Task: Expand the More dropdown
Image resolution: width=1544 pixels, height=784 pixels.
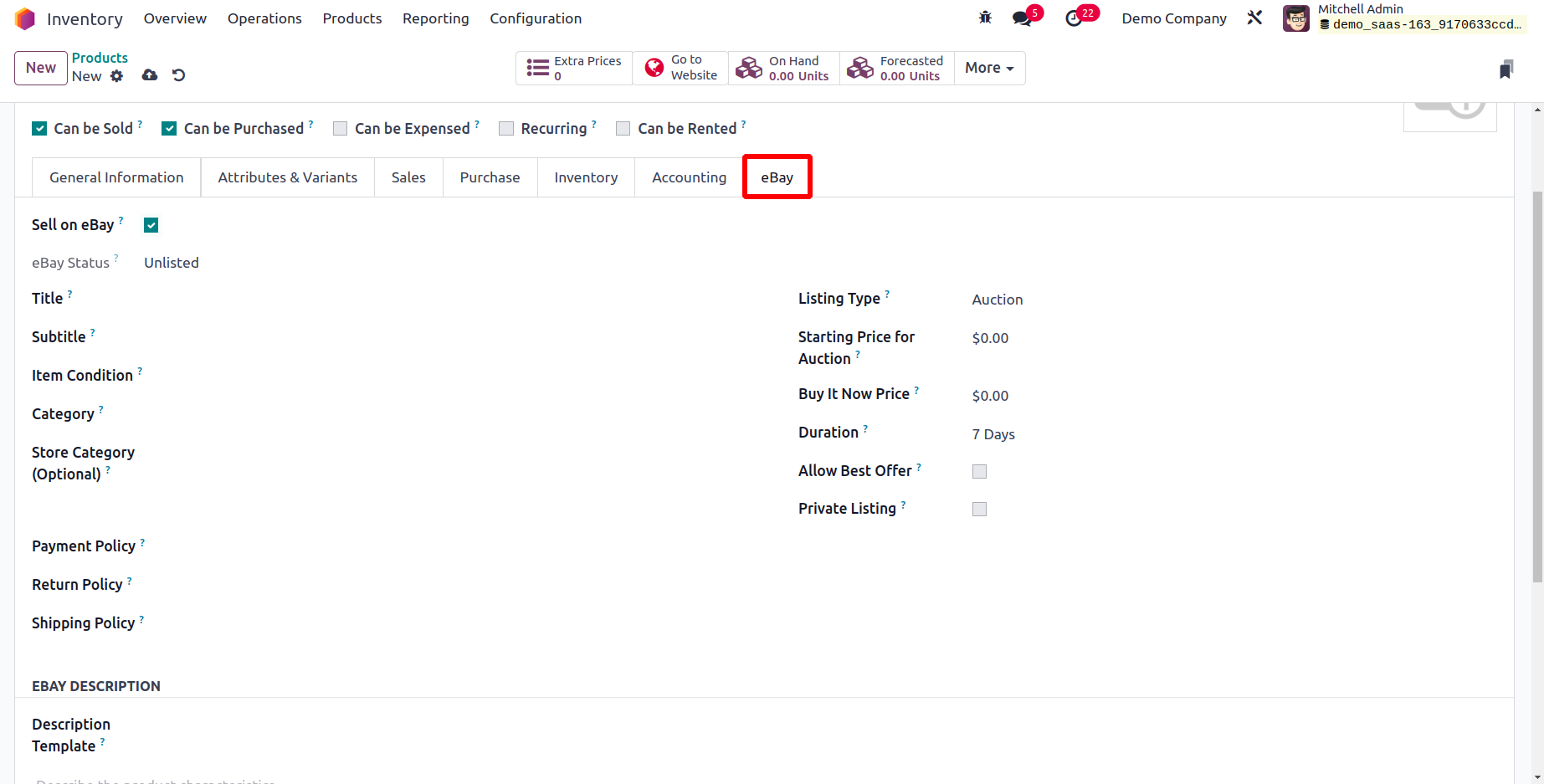Action: click(x=989, y=68)
